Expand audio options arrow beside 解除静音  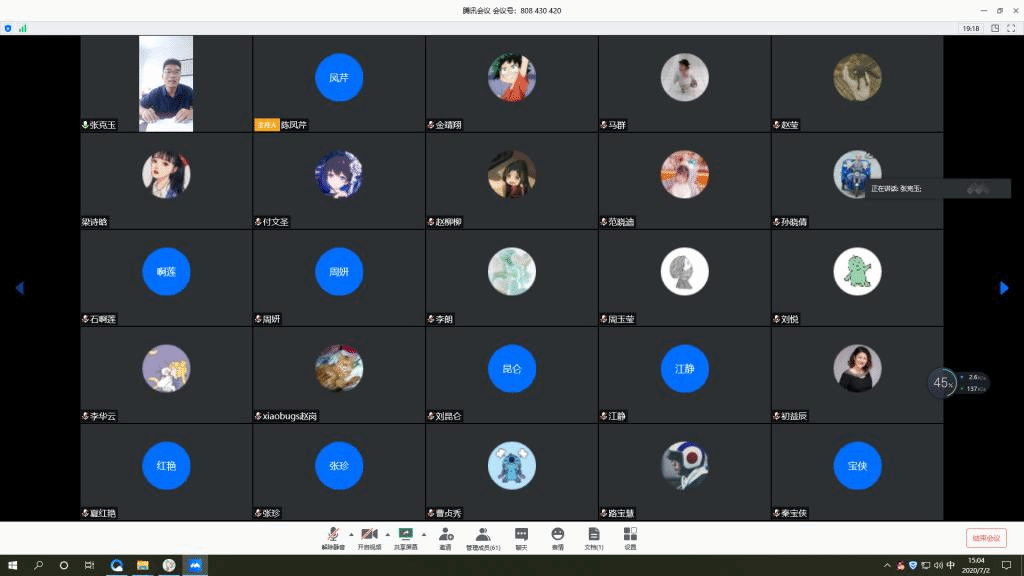(x=350, y=534)
